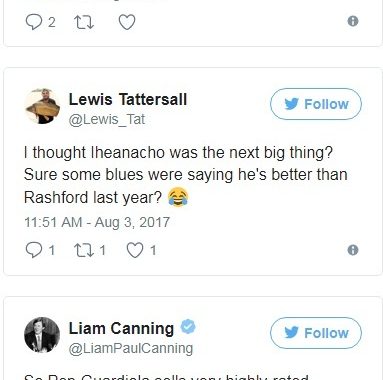383x380 pixels.
Task: Open info icon on top tweet
Action: coord(353,21)
